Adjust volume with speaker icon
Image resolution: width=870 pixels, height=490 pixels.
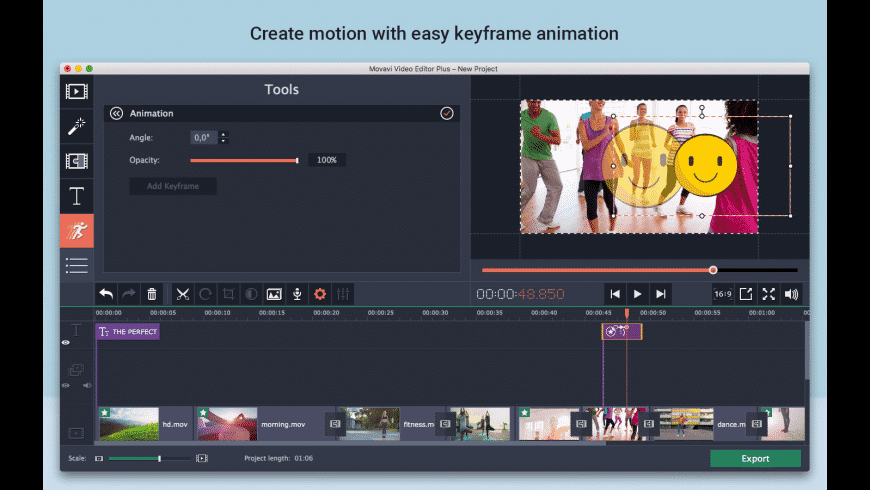(x=791, y=294)
